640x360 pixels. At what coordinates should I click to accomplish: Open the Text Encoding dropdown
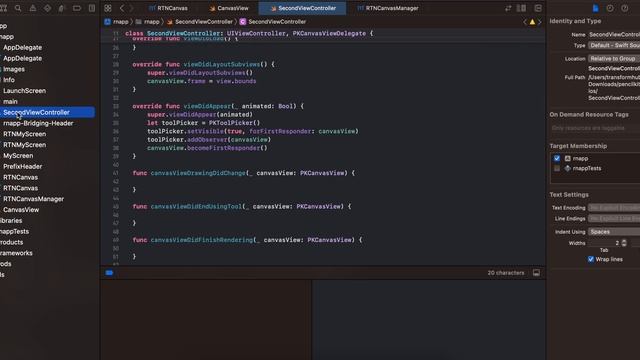(614, 208)
